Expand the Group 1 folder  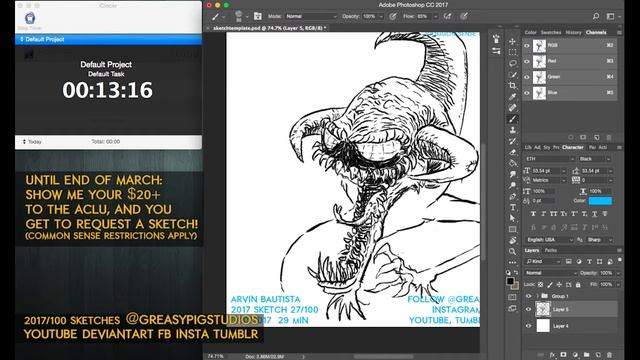538,296
